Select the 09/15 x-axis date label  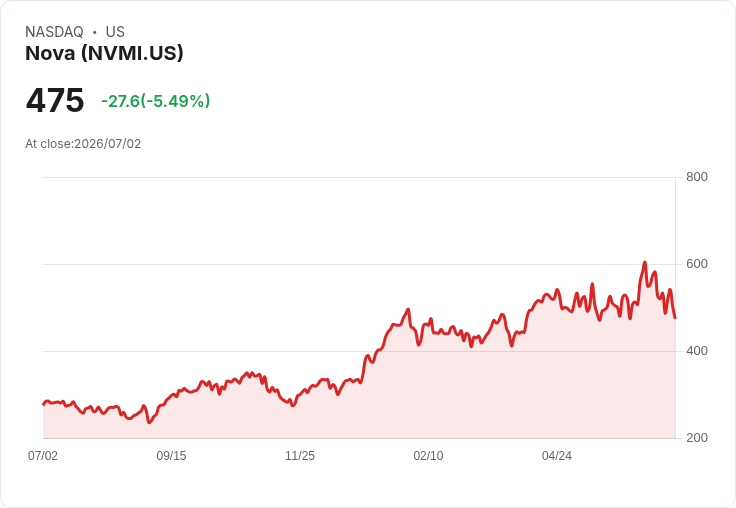click(x=171, y=455)
